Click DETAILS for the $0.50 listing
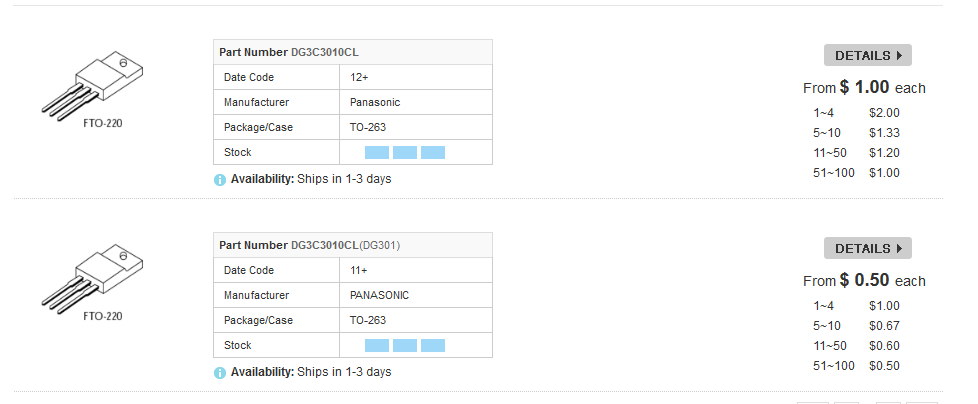The image size is (978, 404). (x=867, y=249)
